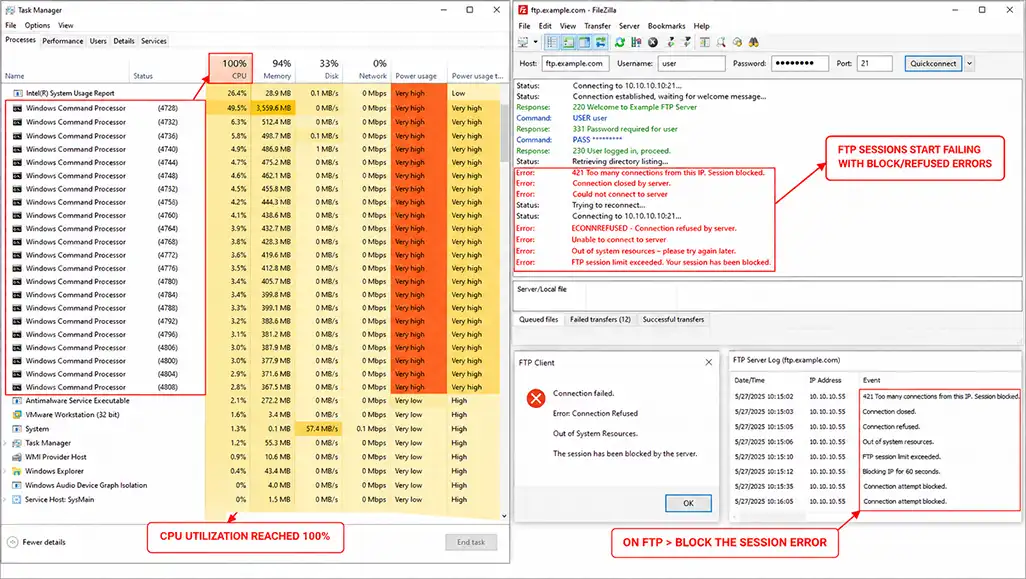Click the System process icon in Task Manager
1026x579 pixels.
click(17, 429)
